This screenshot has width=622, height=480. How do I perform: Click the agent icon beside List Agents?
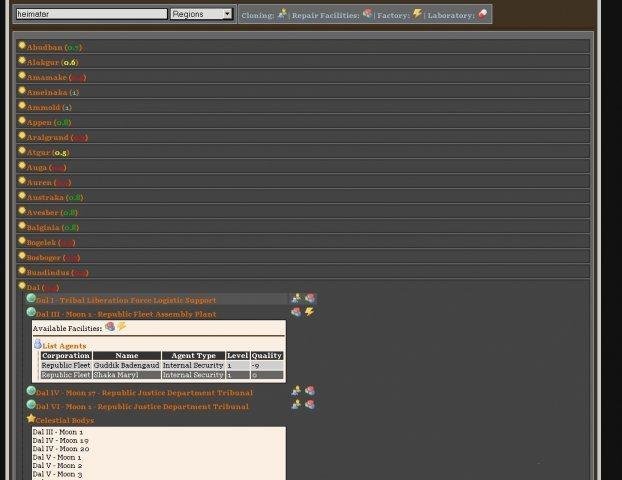click(x=38, y=344)
